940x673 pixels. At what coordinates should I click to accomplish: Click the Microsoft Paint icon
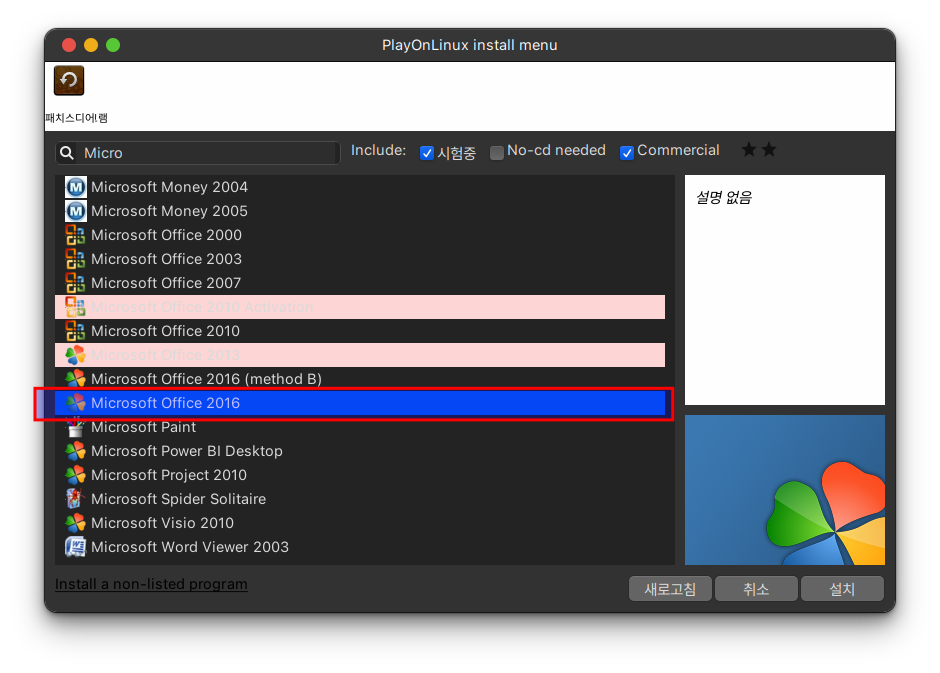click(76, 427)
